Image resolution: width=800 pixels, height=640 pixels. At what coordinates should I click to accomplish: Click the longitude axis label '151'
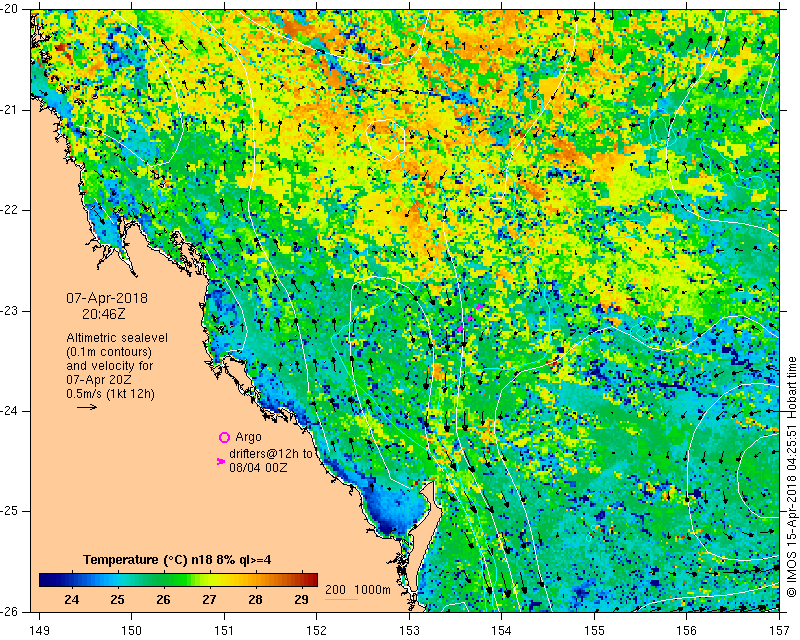[x=224, y=631]
